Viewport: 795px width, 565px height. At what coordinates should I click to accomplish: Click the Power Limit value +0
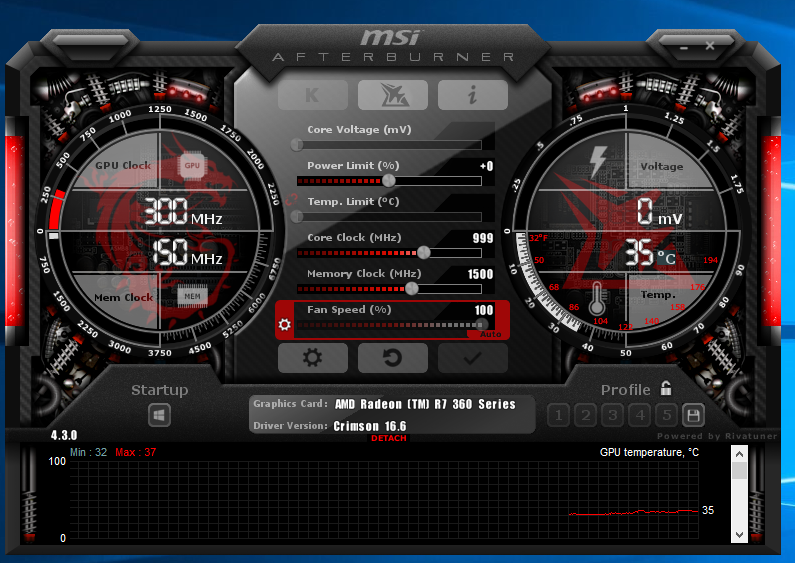pos(486,166)
